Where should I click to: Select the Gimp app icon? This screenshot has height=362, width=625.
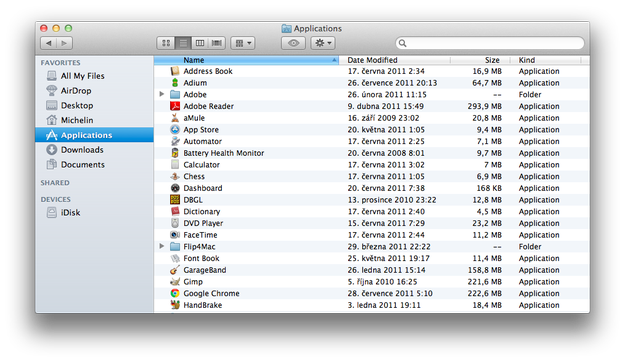[175, 281]
